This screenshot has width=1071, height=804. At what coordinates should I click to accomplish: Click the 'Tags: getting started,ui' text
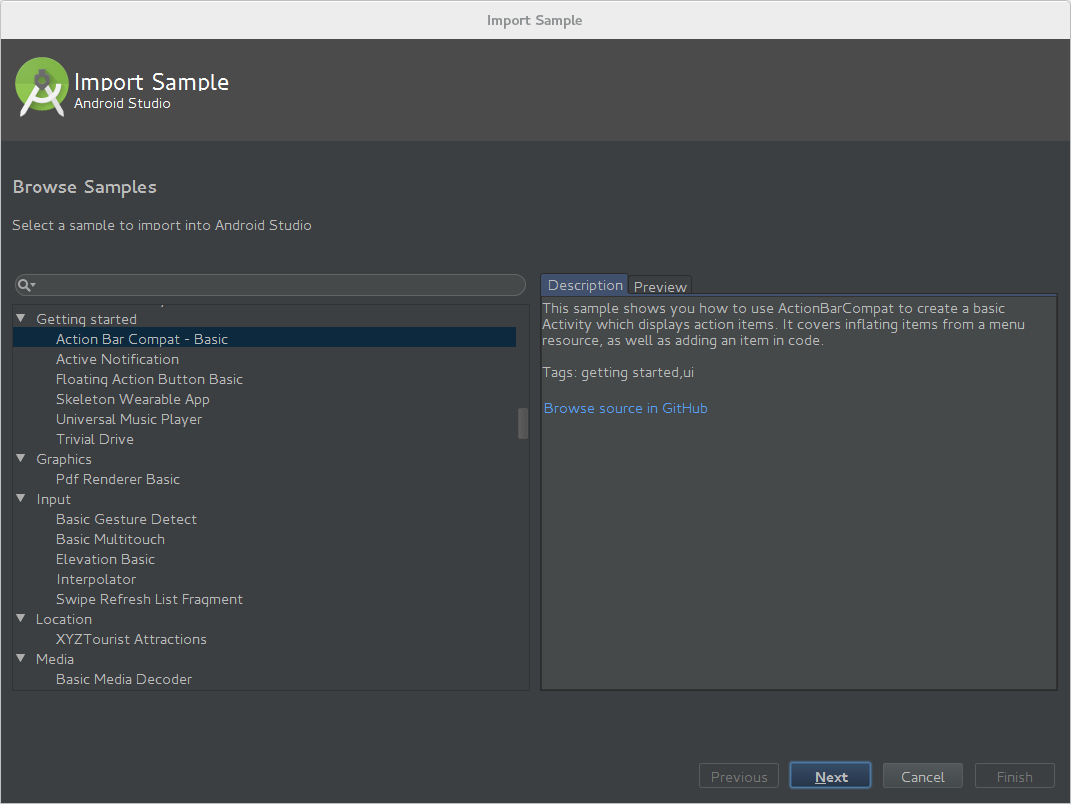pyautogui.click(x=618, y=372)
